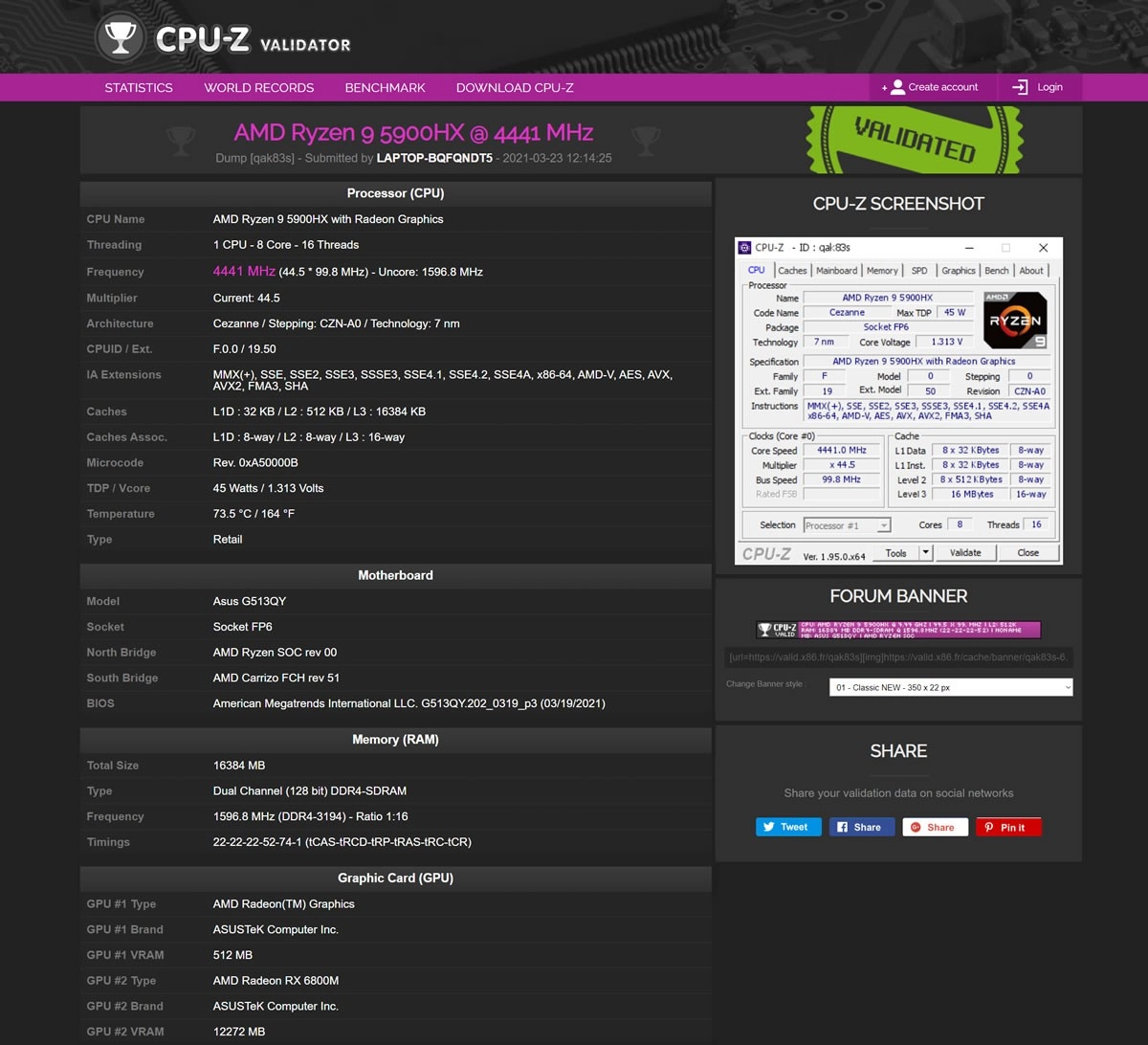This screenshot has height=1045, width=1148.
Task: Click the 'Dual Channel (128 bit) DDR4-SDRAM' text
Action: pyautogui.click(x=310, y=791)
